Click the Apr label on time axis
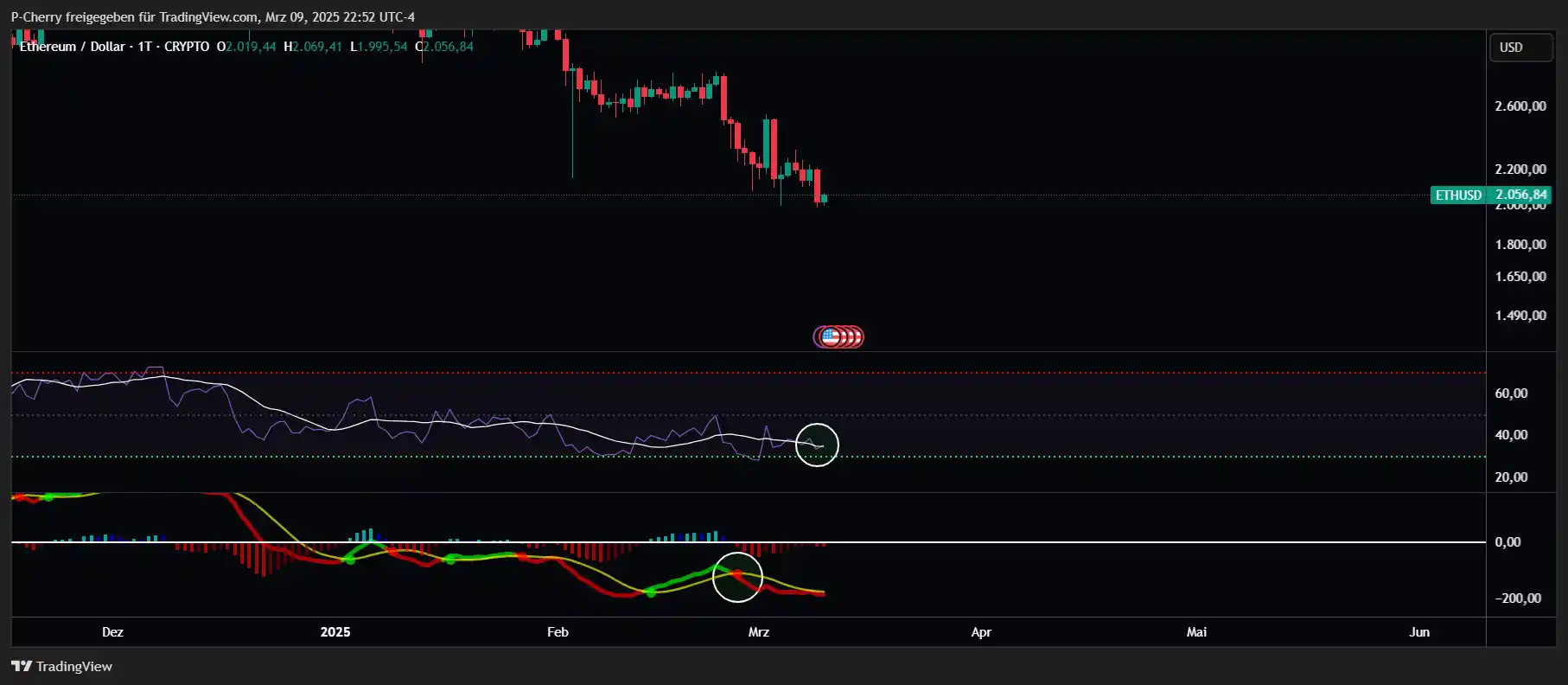 click(981, 632)
